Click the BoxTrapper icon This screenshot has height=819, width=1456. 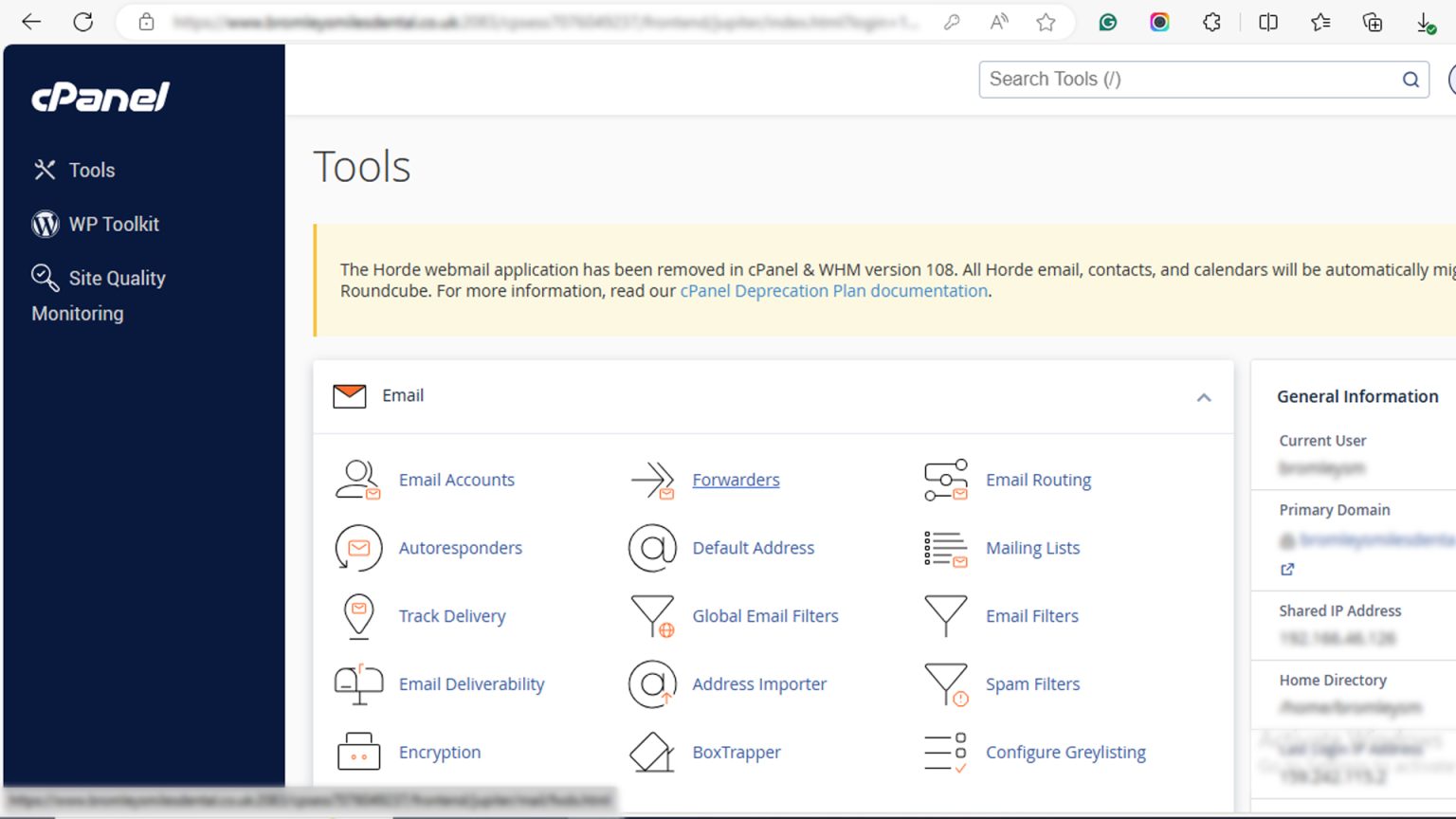652,753
